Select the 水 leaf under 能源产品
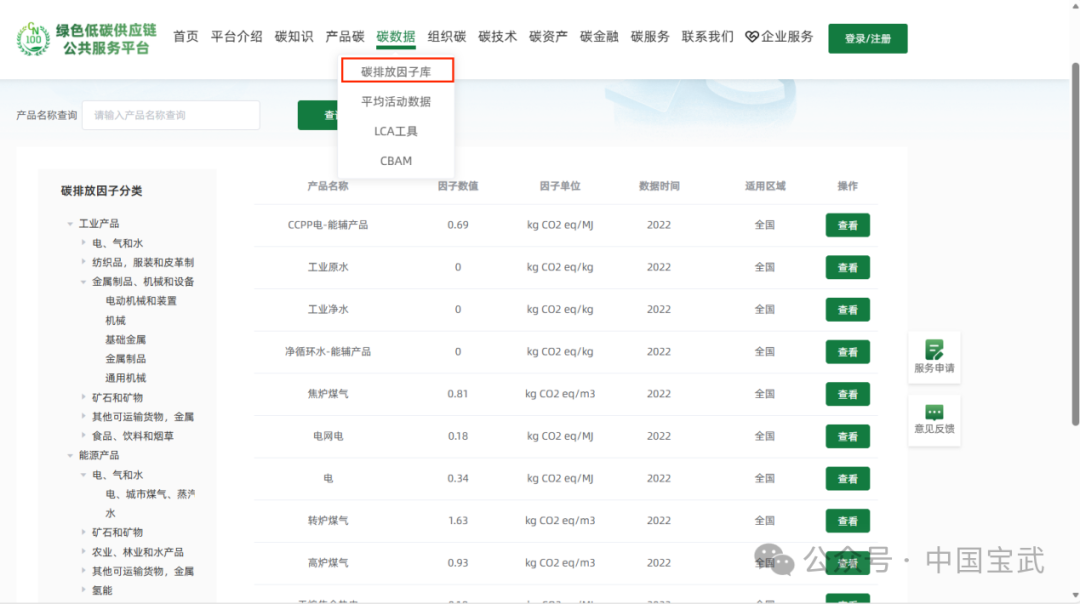The width and height of the screenshot is (1080, 604). point(110,513)
